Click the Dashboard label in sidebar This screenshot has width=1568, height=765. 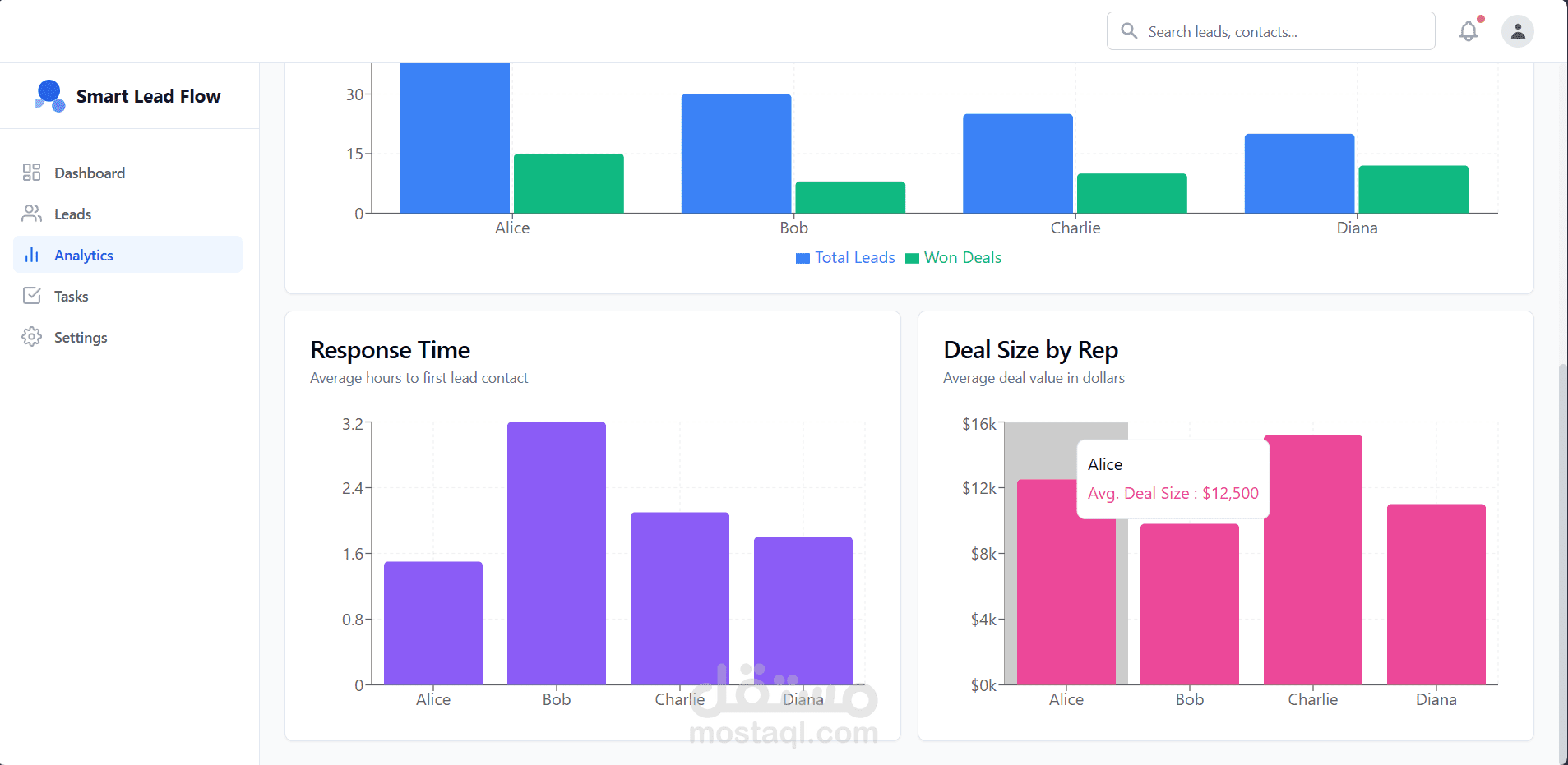pos(90,173)
